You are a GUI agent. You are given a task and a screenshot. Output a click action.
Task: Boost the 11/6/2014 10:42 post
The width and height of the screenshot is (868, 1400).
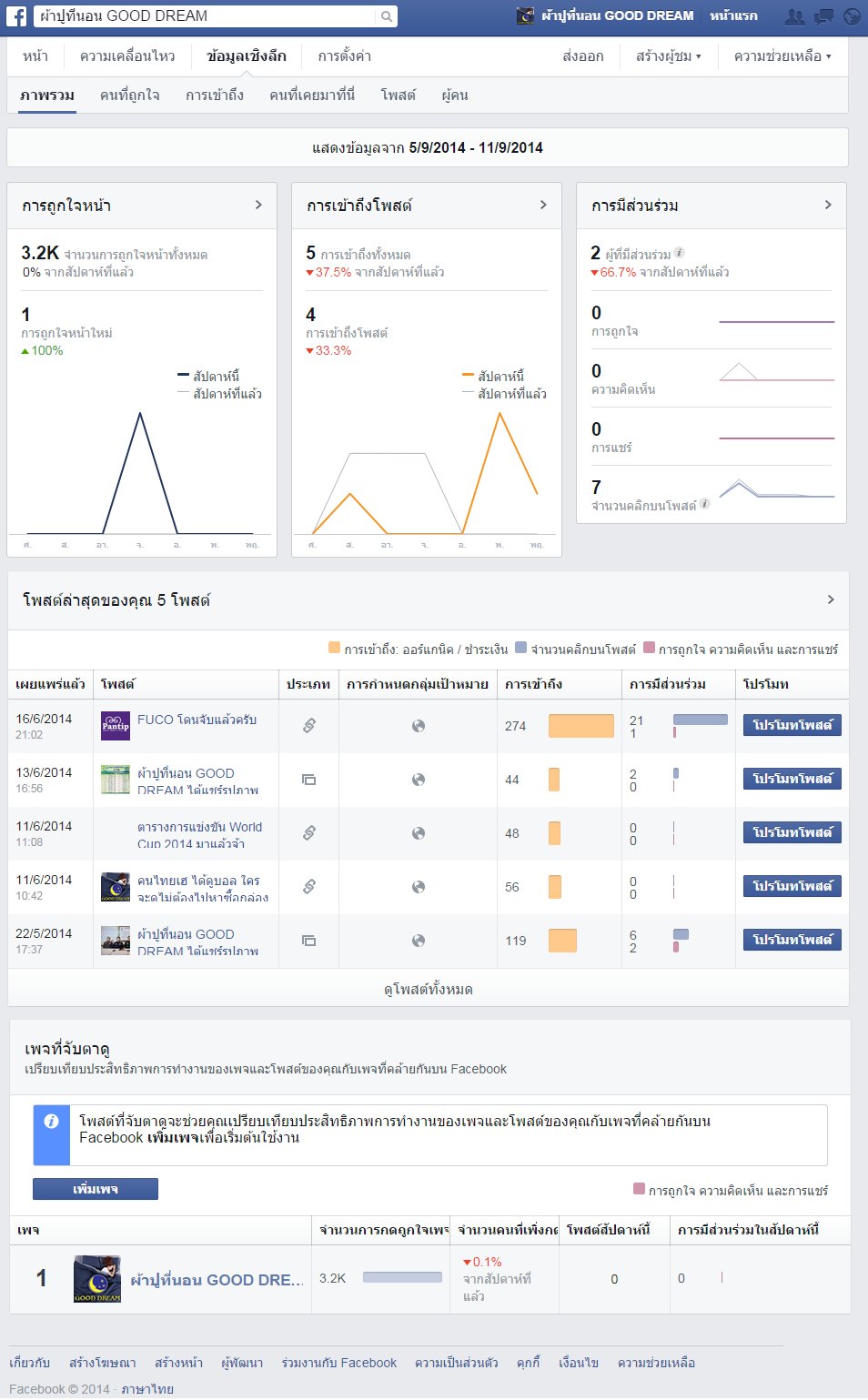pyautogui.click(x=792, y=886)
